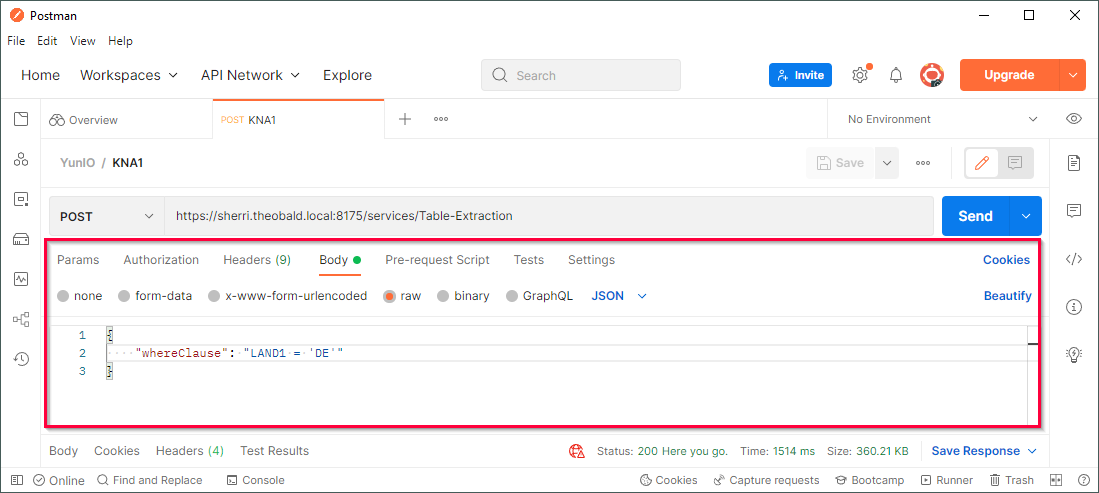Switch to the Tests tab

[528, 259]
